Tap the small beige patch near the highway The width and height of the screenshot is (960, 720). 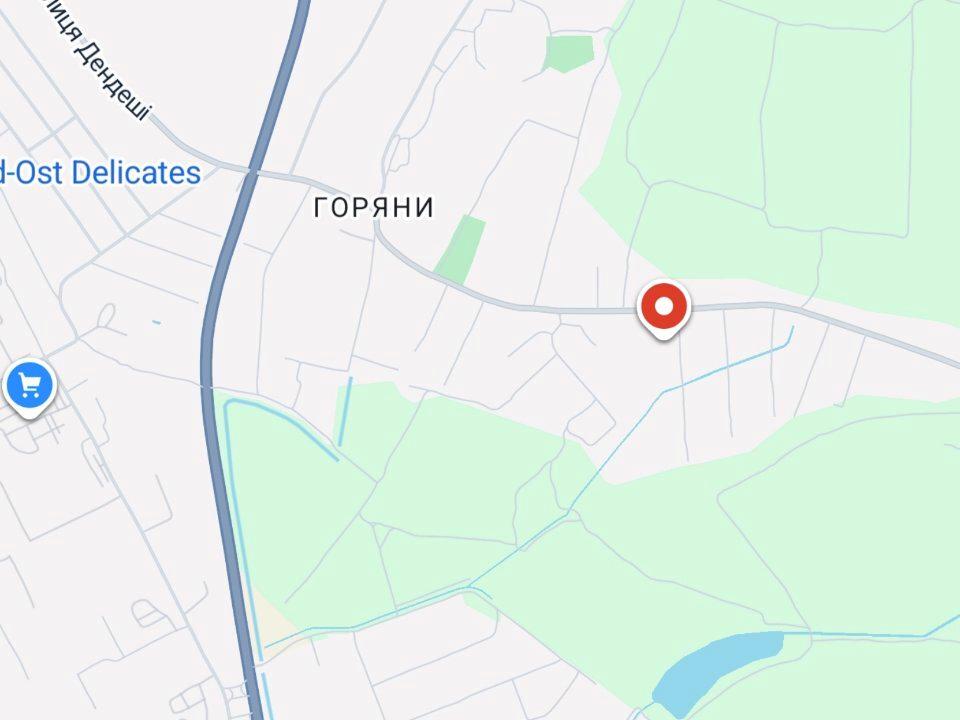click(x=273, y=618)
